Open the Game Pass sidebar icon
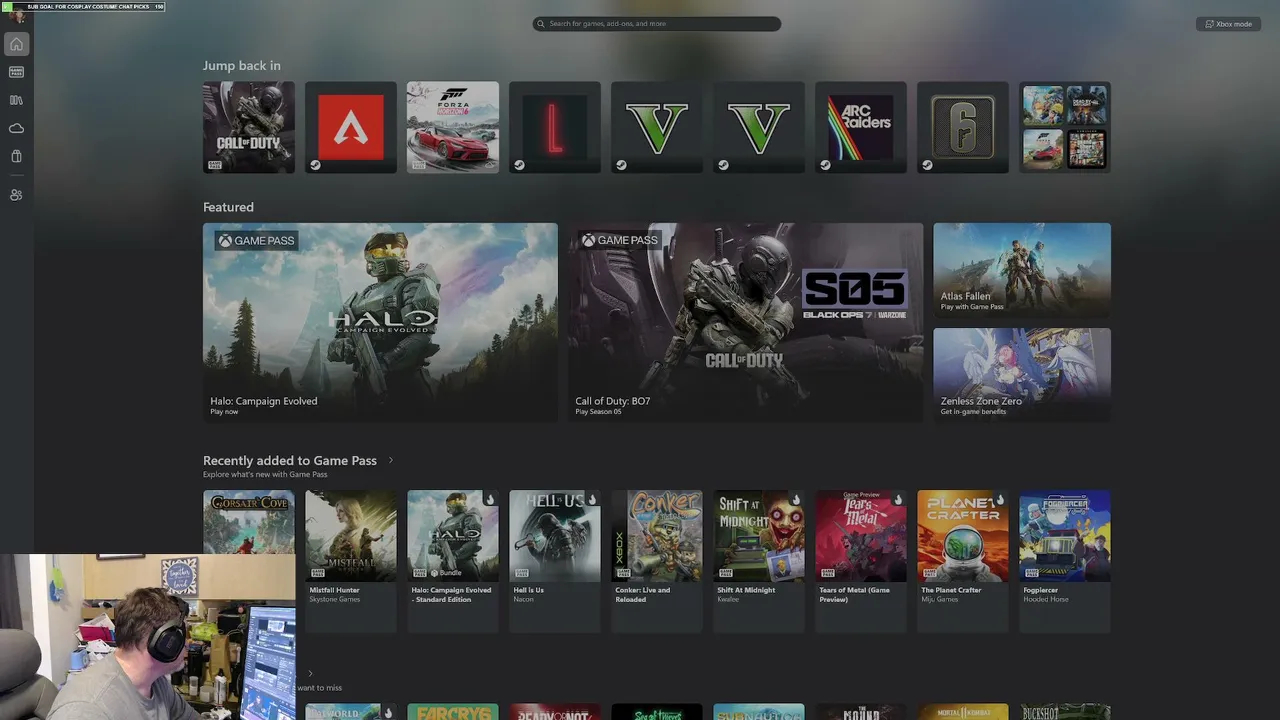1280x720 pixels. point(16,72)
